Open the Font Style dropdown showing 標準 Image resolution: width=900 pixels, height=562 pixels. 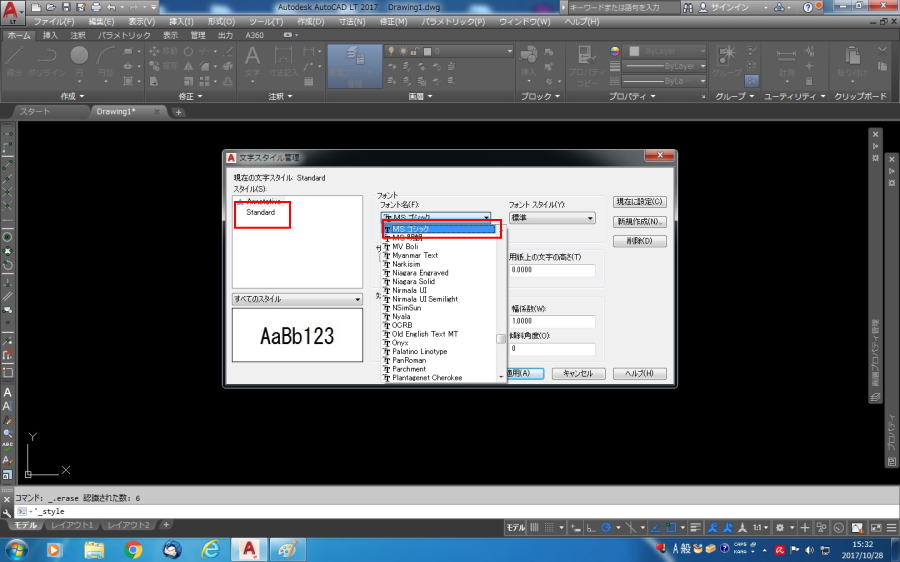coord(552,218)
